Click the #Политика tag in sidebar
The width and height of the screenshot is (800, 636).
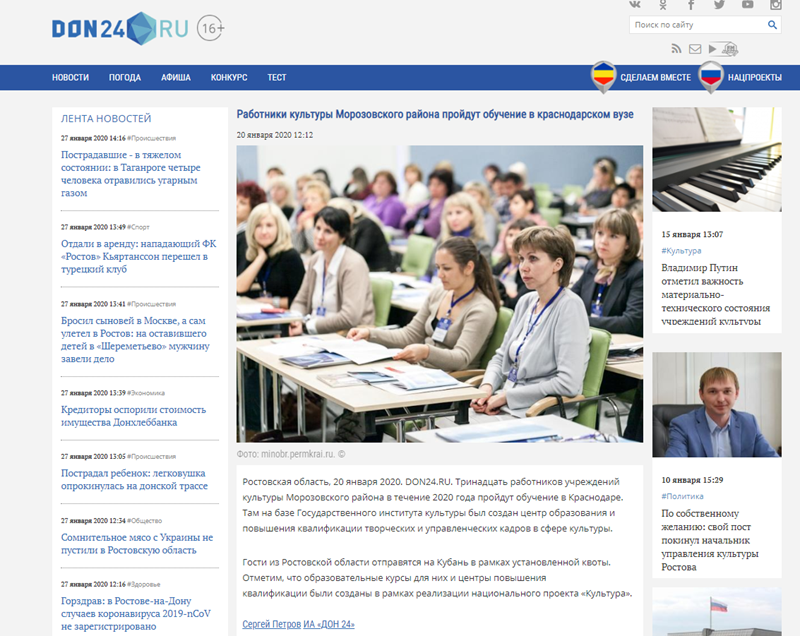(682, 496)
